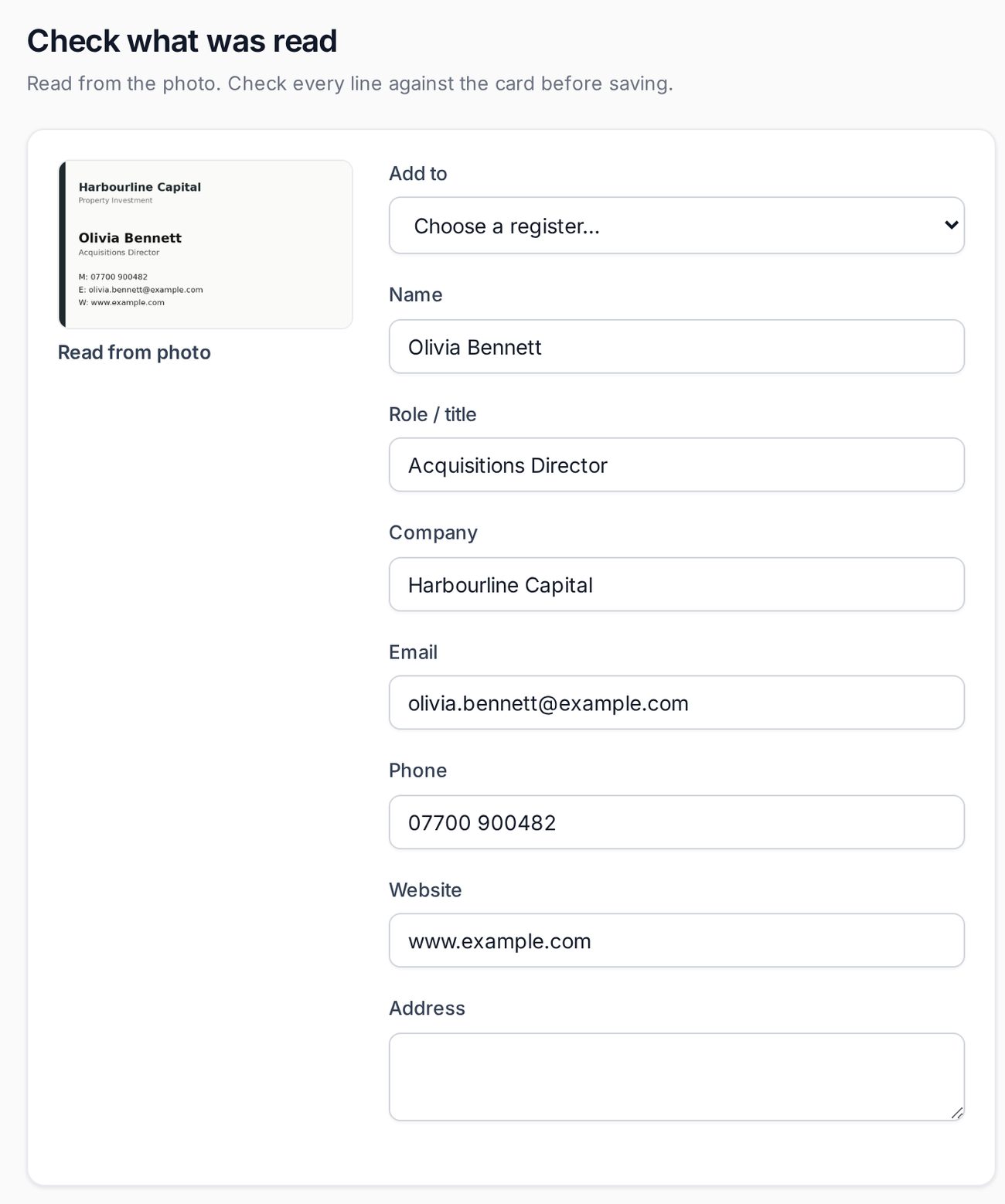Click the Read from photo caption

tap(135, 352)
